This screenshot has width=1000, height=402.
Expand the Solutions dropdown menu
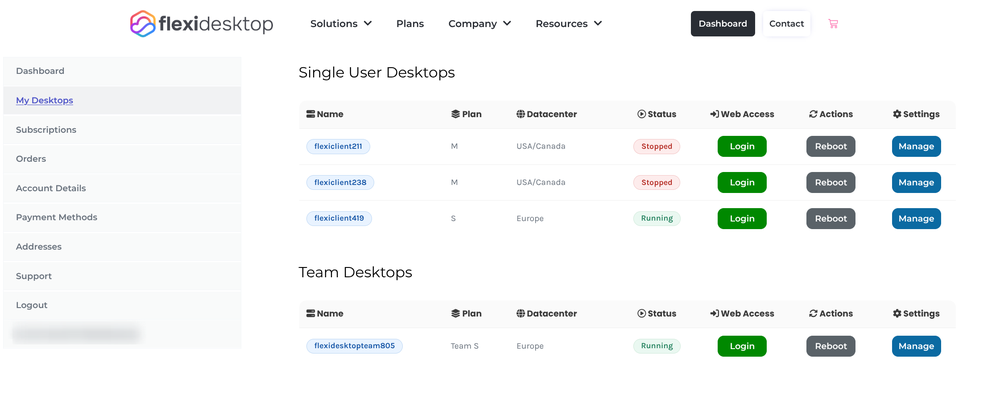(x=341, y=24)
